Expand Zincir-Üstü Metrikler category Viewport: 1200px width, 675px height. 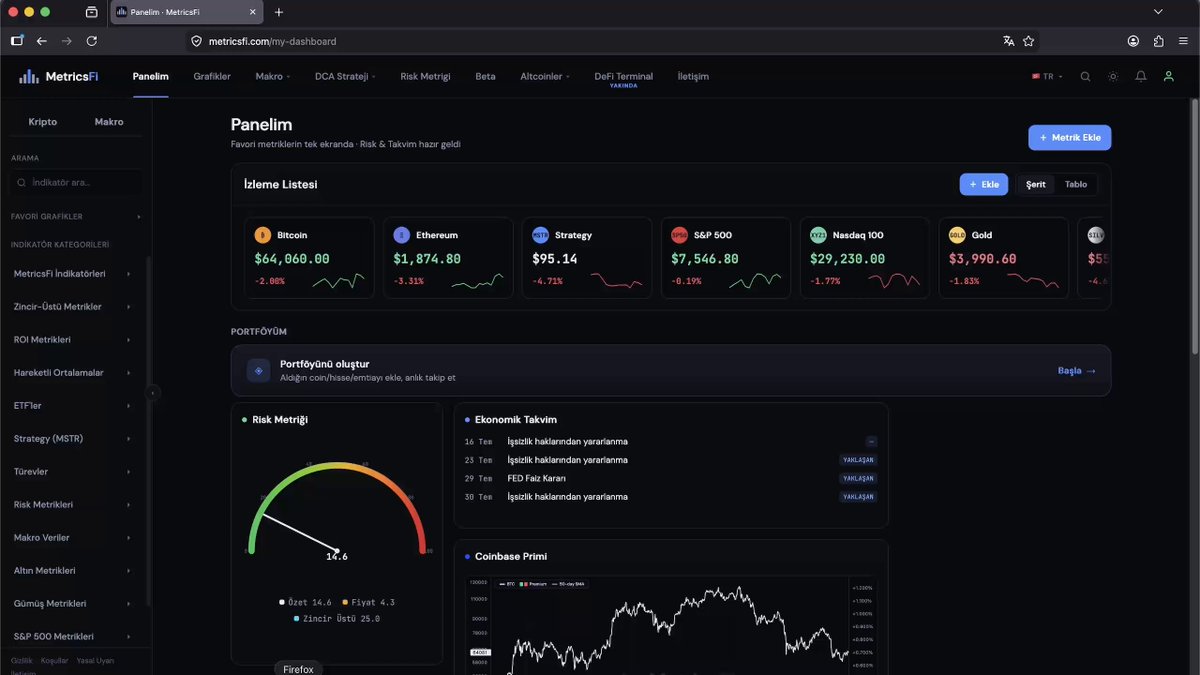click(x=73, y=307)
